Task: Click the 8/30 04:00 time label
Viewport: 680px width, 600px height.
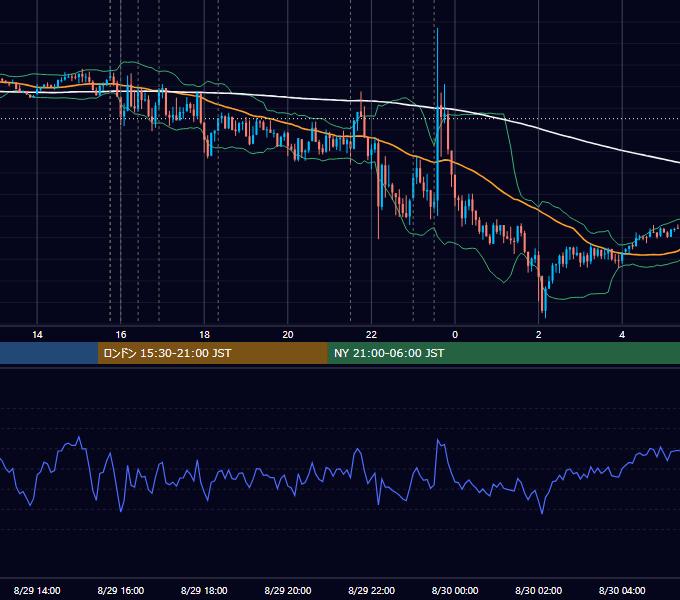Action: click(622, 590)
